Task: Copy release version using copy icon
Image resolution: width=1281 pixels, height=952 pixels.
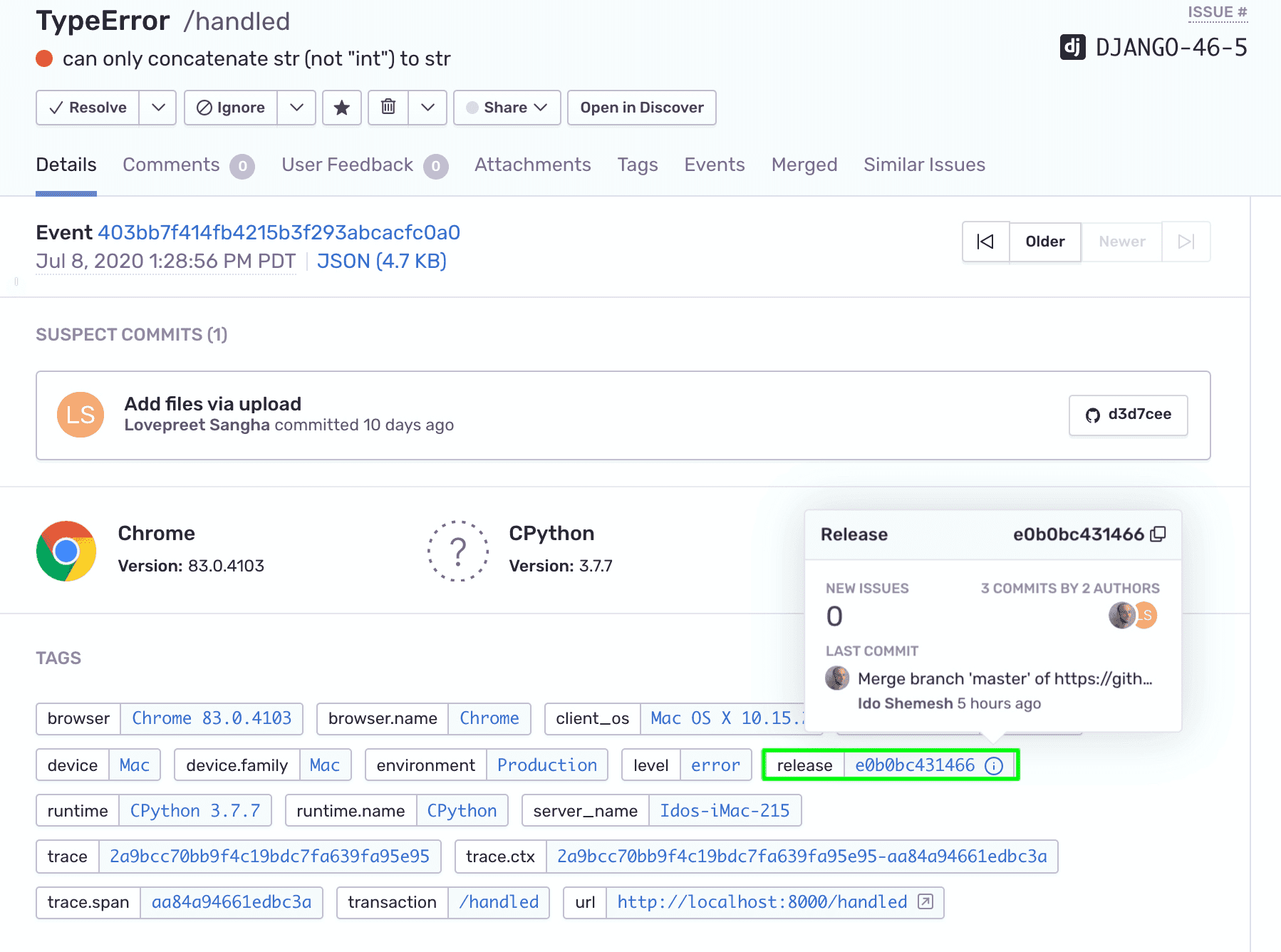Action: 1158,534
